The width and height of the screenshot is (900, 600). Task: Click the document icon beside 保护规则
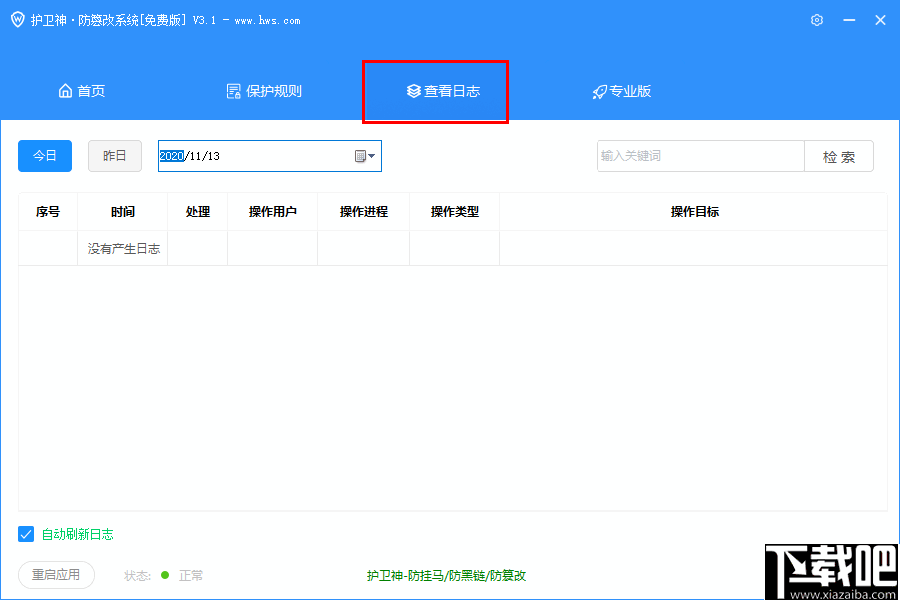click(x=234, y=90)
